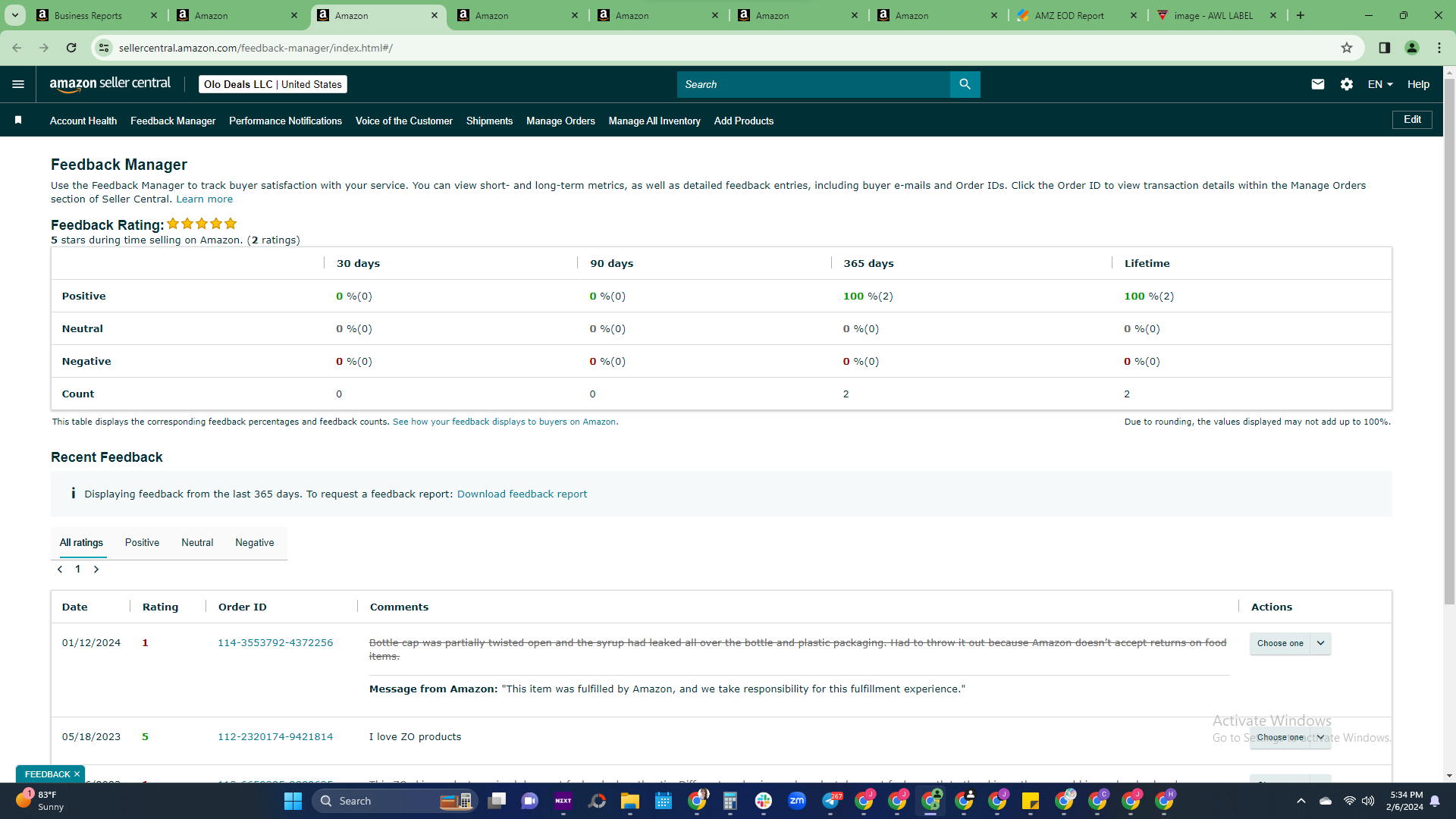See how feedback displays to buyers link
1456x819 pixels.
pyautogui.click(x=505, y=422)
